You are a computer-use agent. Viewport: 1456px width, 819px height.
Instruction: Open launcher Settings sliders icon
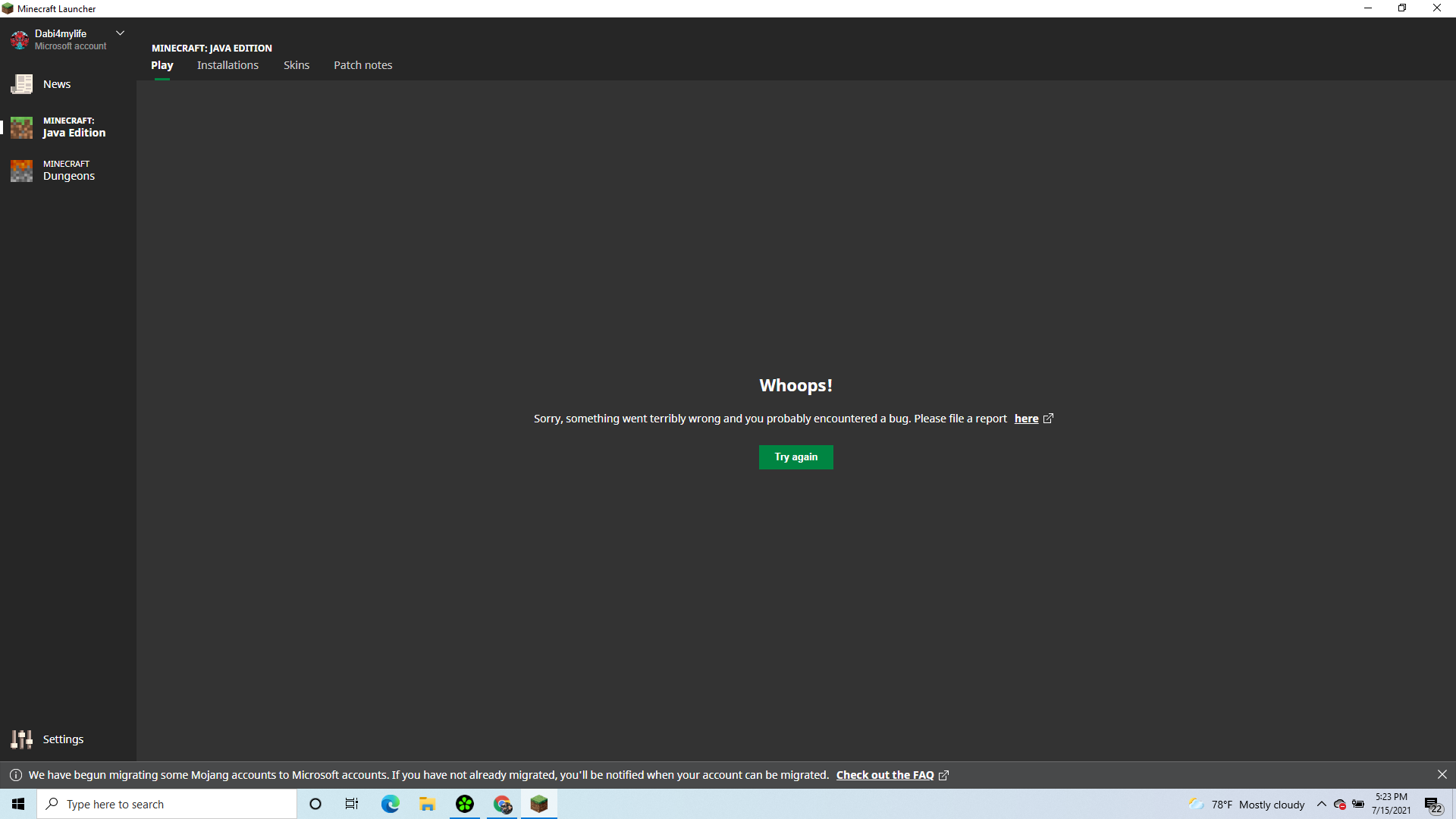21,739
